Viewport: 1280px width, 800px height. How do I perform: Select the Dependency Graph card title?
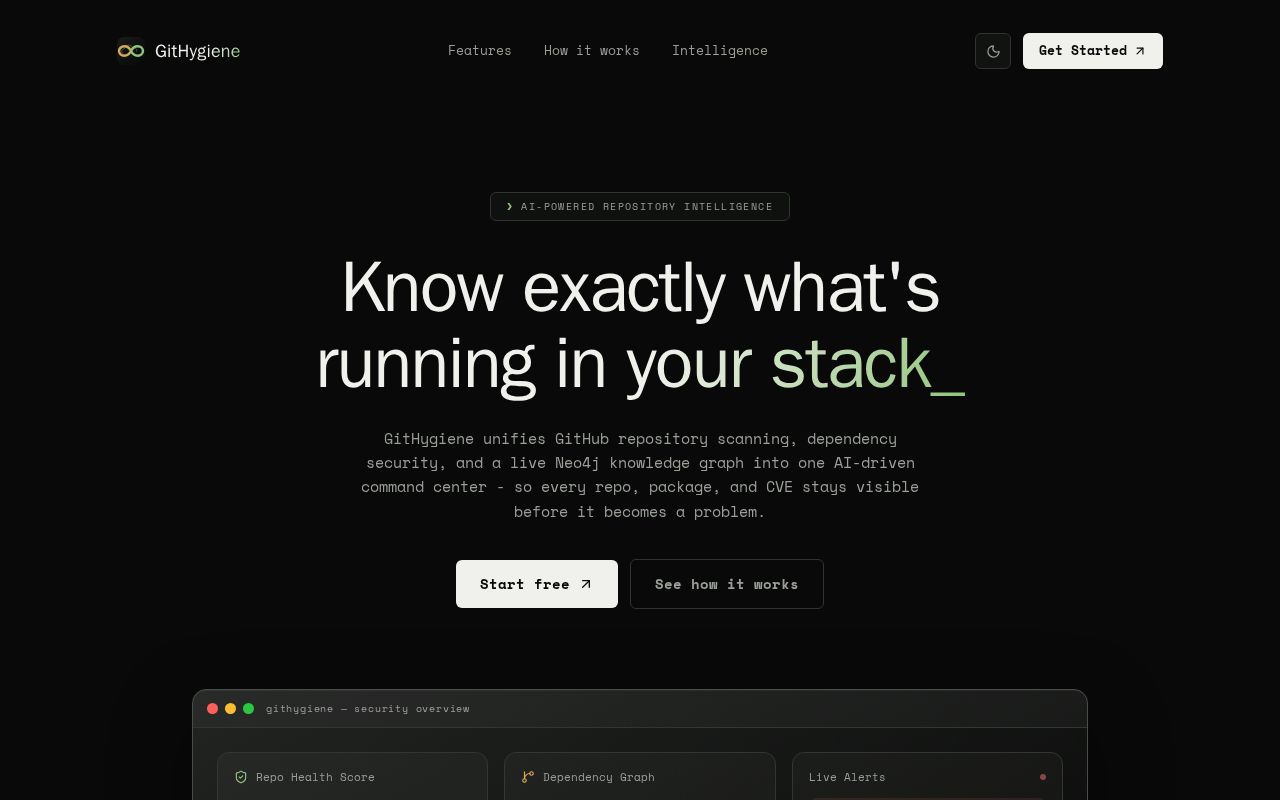click(599, 777)
